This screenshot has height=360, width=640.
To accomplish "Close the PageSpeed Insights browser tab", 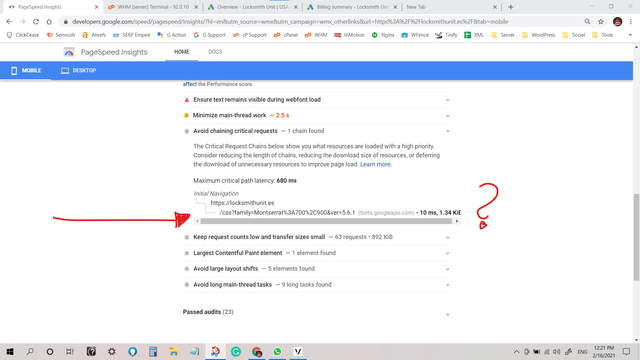I will click(96, 7).
